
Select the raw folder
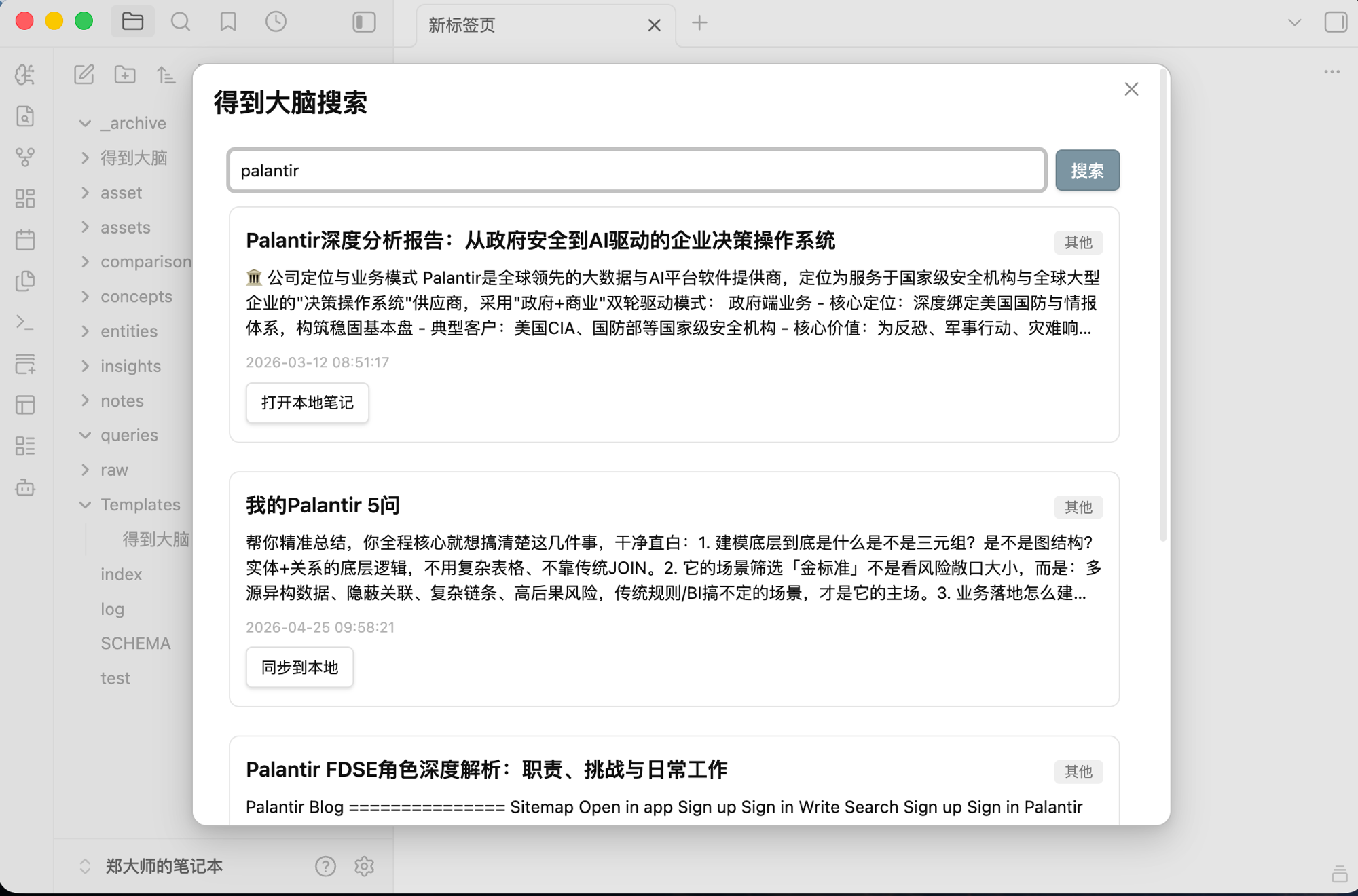[x=114, y=470]
